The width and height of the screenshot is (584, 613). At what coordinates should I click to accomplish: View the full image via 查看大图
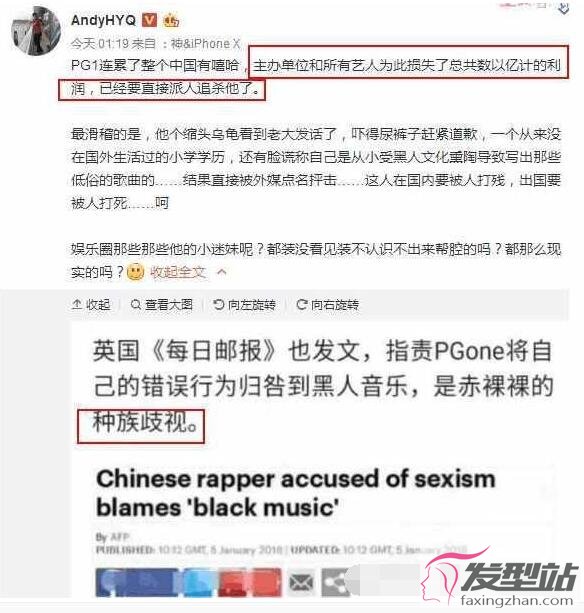click(x=162, y=304)
